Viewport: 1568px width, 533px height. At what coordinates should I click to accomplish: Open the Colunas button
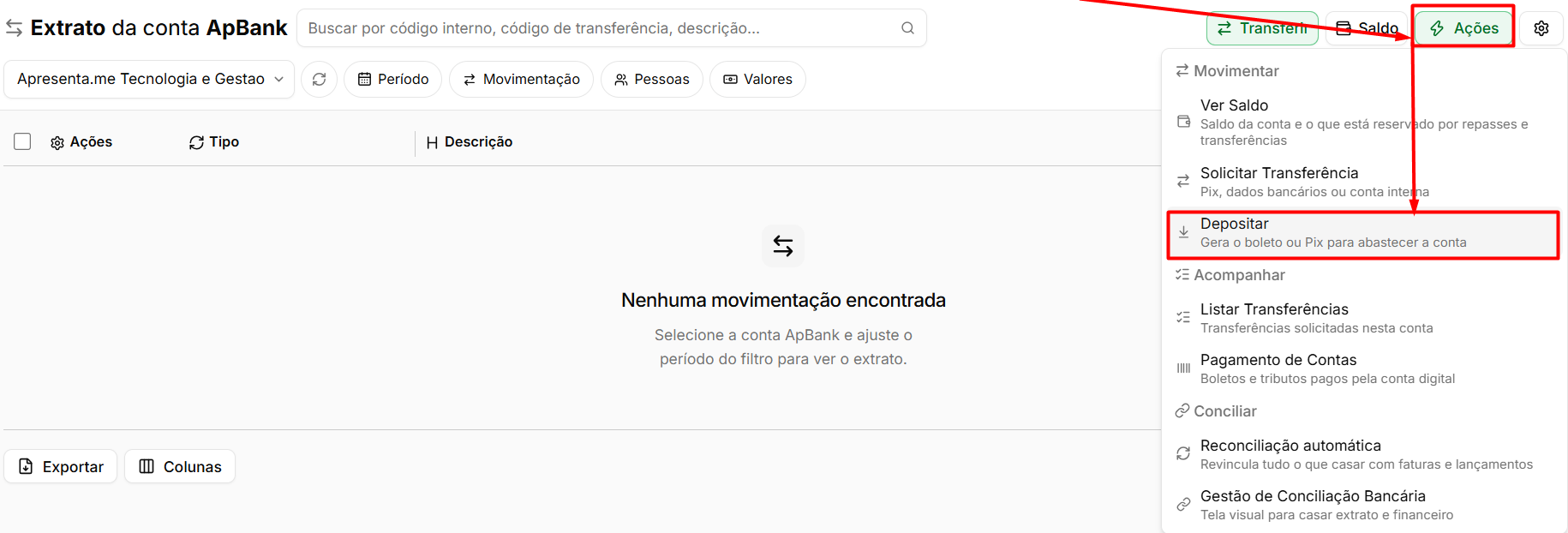180,466
